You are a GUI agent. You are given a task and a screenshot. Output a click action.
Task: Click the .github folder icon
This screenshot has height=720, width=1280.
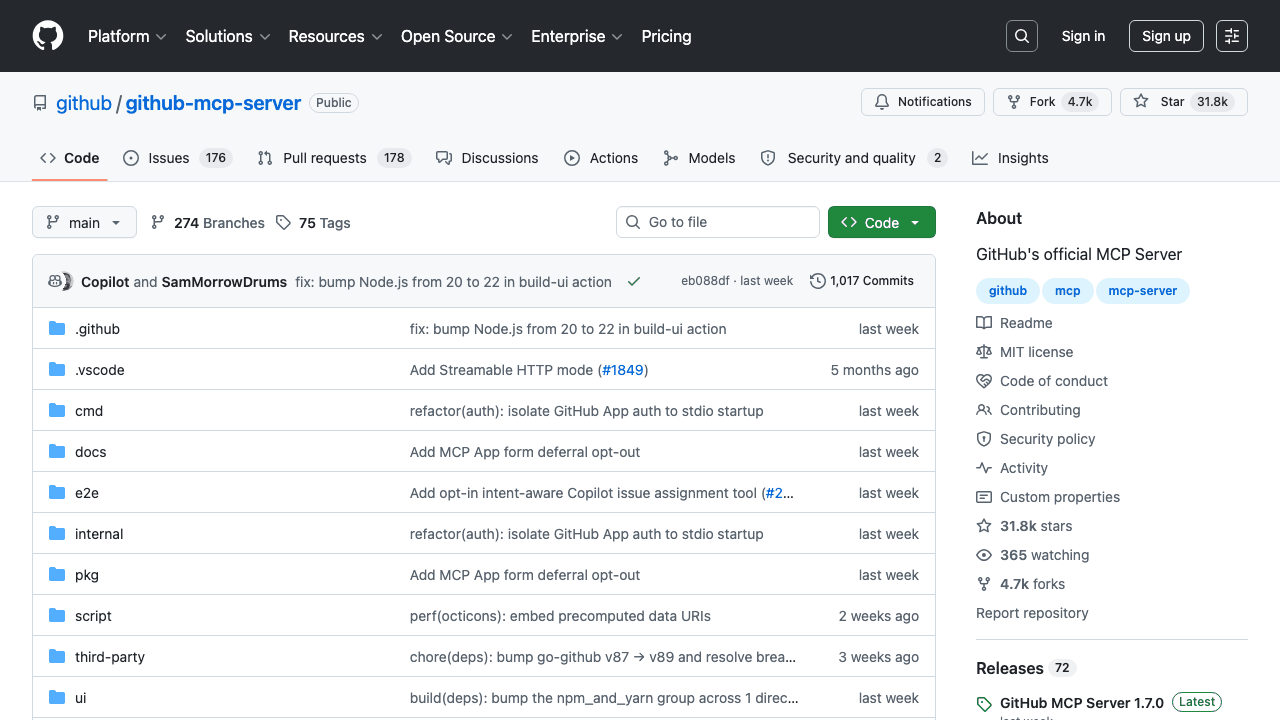click(x=57, y=329)
